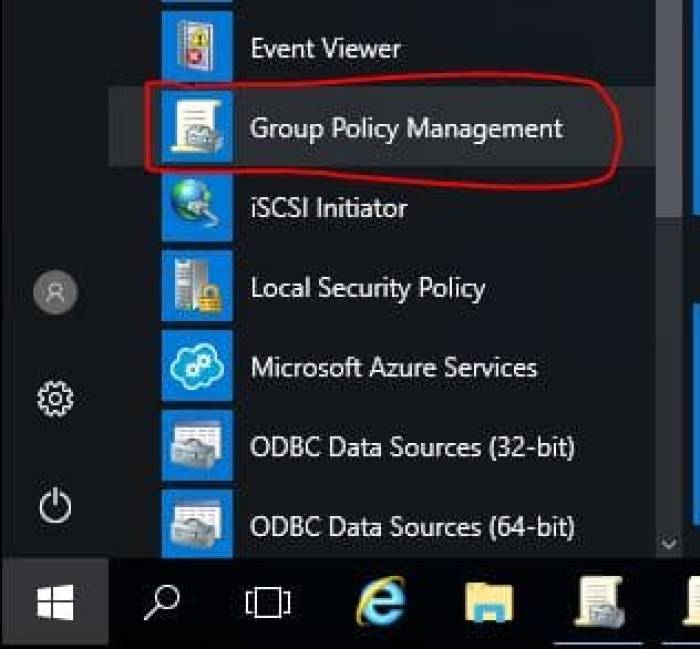Select the Event Viewer label

point(325,48)
